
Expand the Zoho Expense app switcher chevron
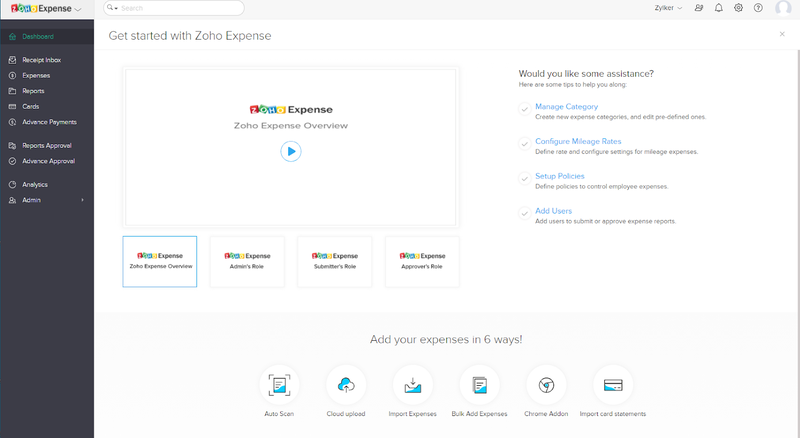tap(78, 9)
